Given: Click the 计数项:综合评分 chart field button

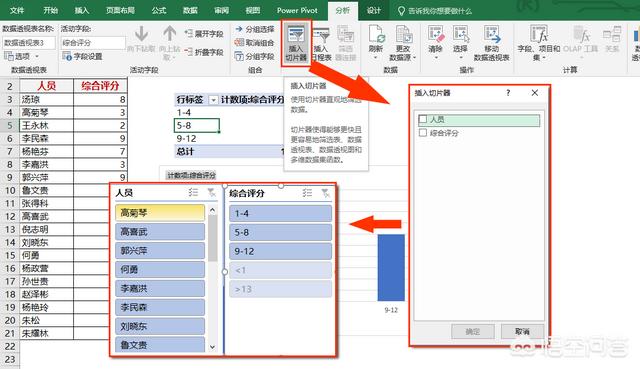Looking at the screenshot, I should point(191,176).
